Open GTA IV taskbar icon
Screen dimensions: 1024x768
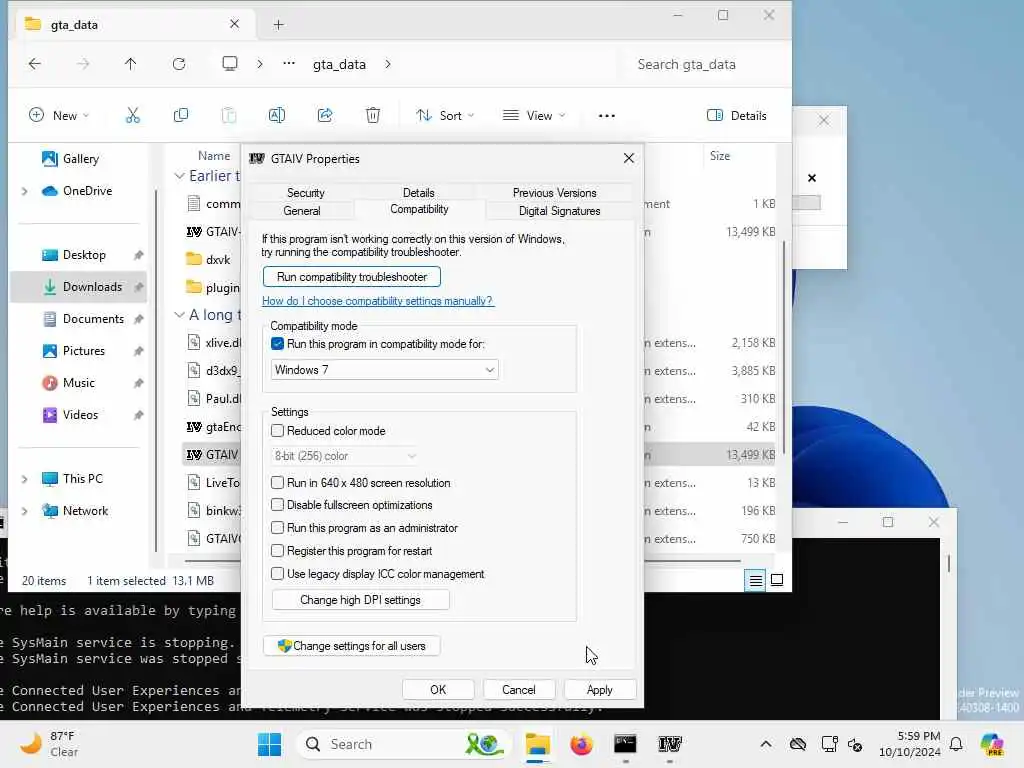[669, 744]
